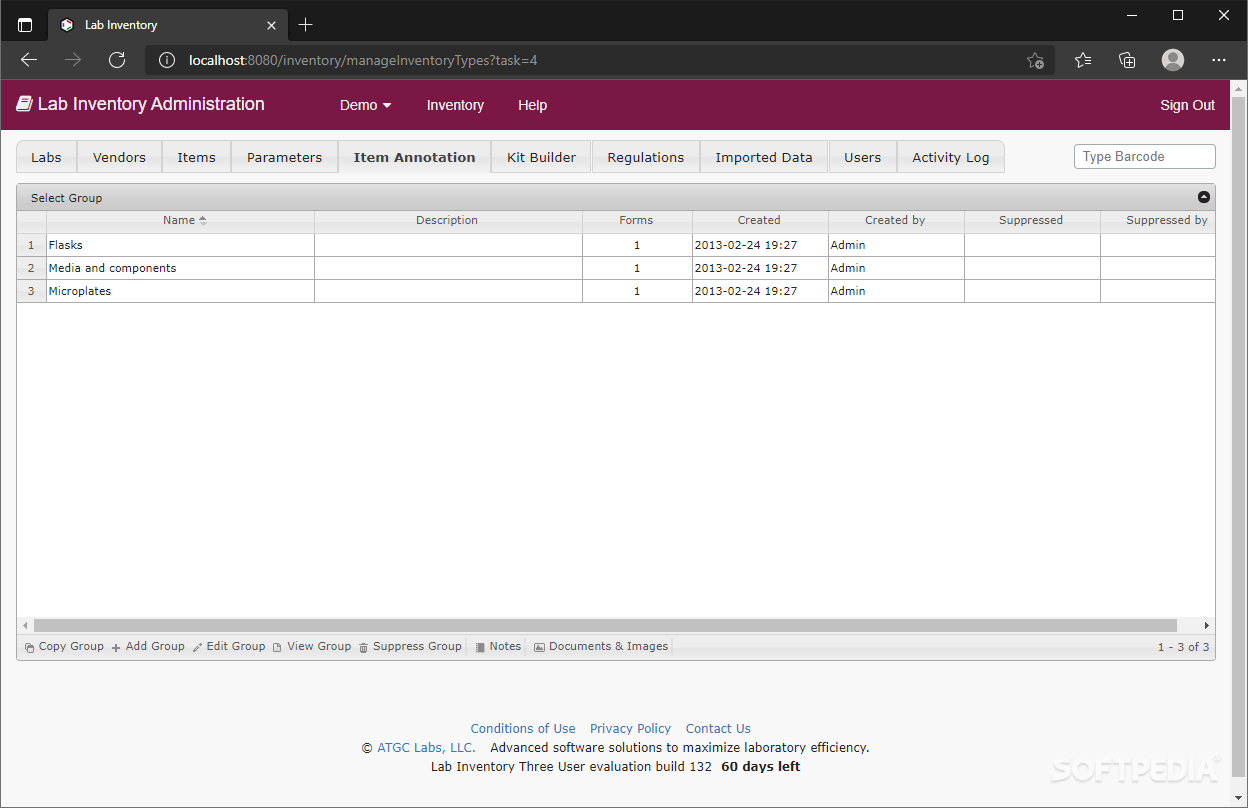The height and width of the screenshot is (808, 1248).
Task: Click the Flasks row Created date cell
Action: (x=760, y=245)
